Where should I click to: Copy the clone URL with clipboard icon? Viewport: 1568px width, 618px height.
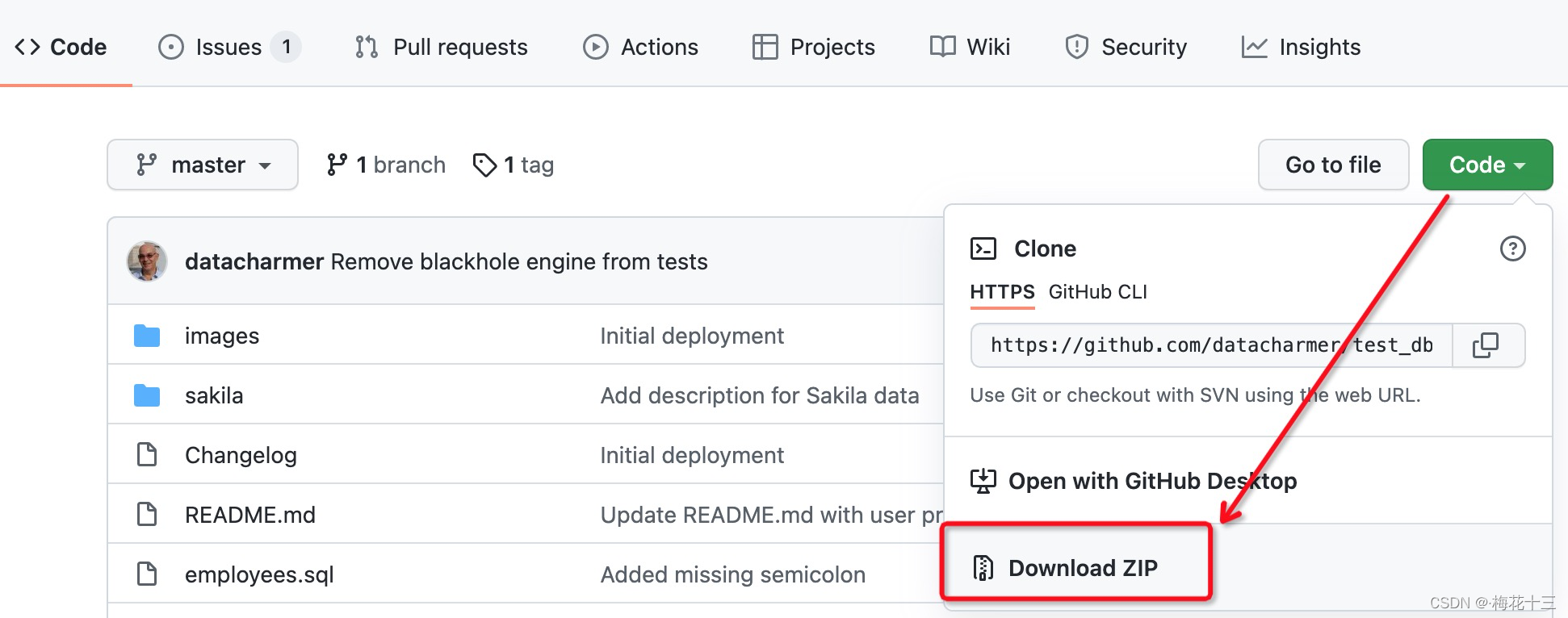click(x=1486, y=345)
